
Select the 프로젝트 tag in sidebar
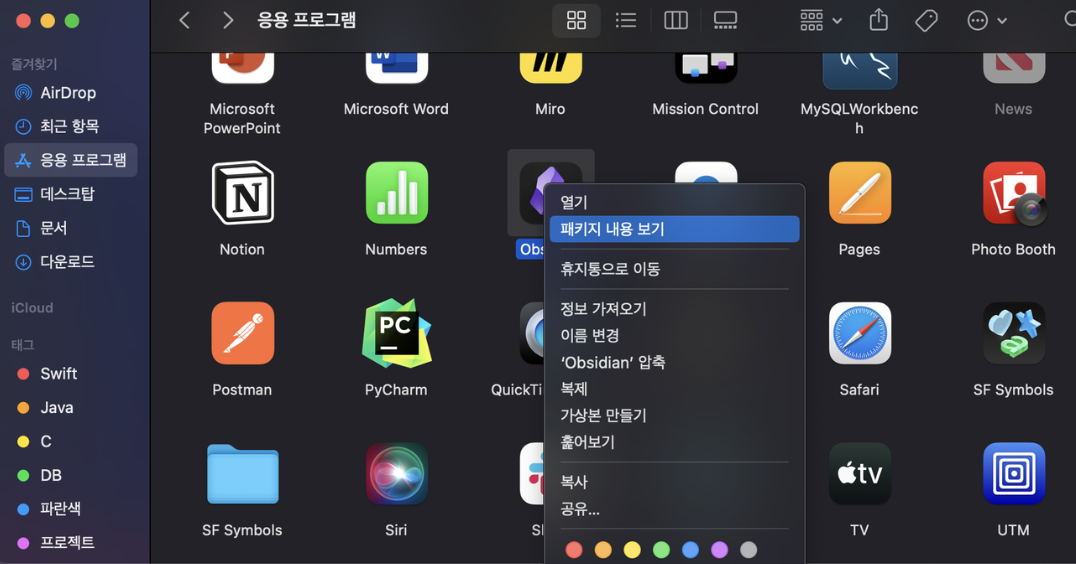tap(71, 542)
